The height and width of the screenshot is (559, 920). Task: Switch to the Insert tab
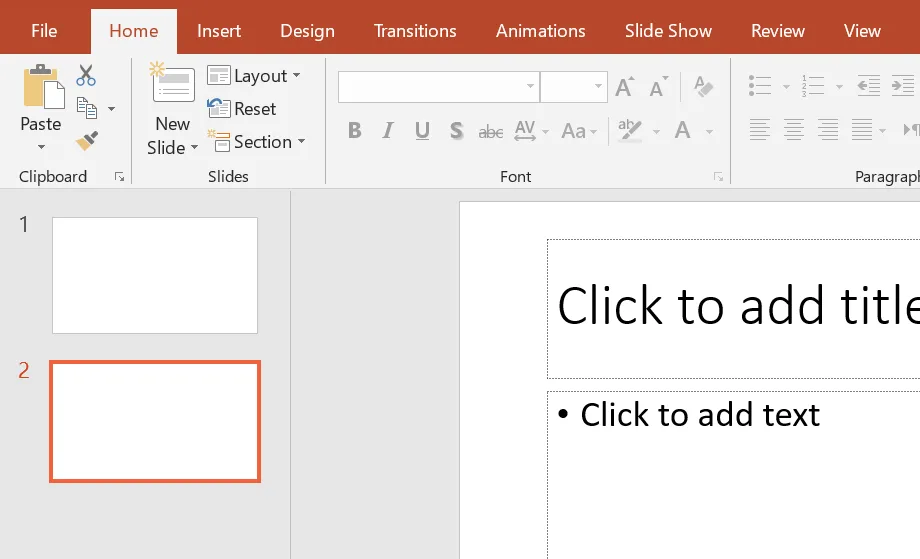[219, 31]
